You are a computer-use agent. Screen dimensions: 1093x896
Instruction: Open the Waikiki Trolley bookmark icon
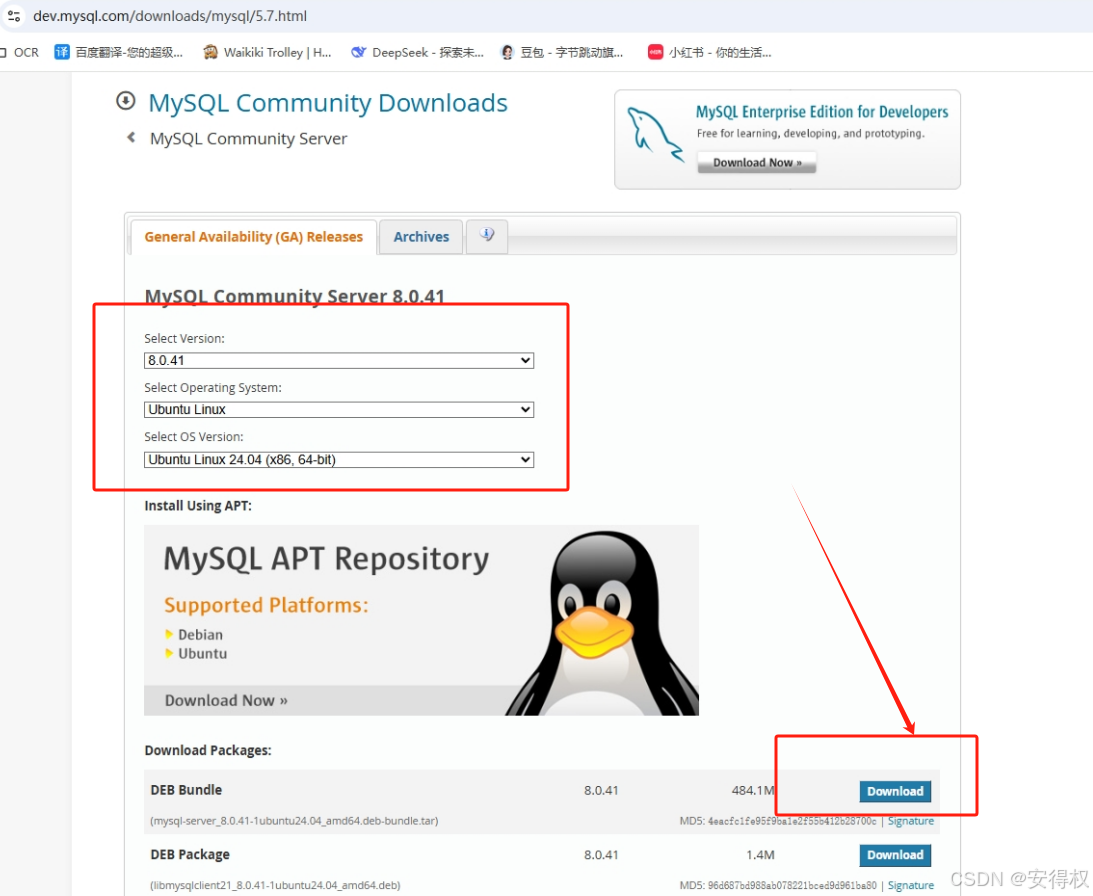[210, 52]
